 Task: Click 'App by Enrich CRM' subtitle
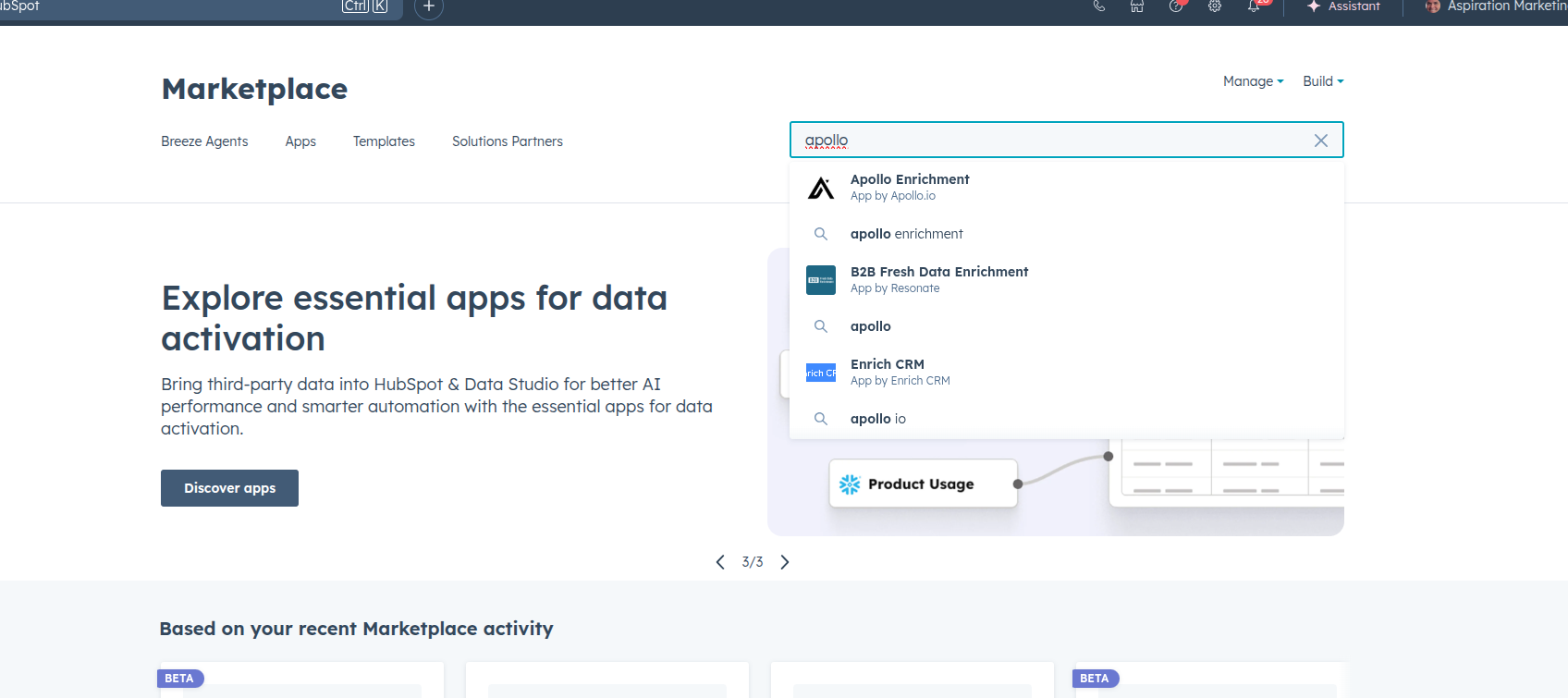[900, 381]
